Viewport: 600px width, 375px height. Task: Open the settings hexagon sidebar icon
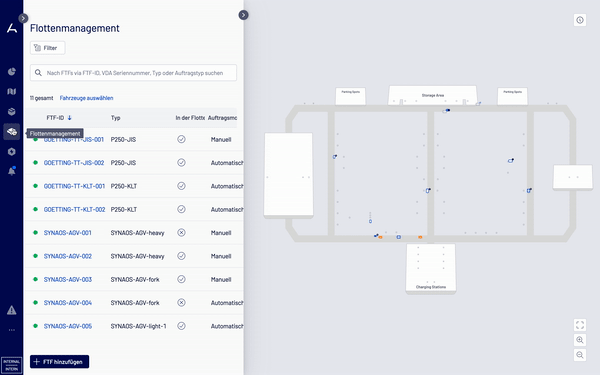tap(11, 152)
